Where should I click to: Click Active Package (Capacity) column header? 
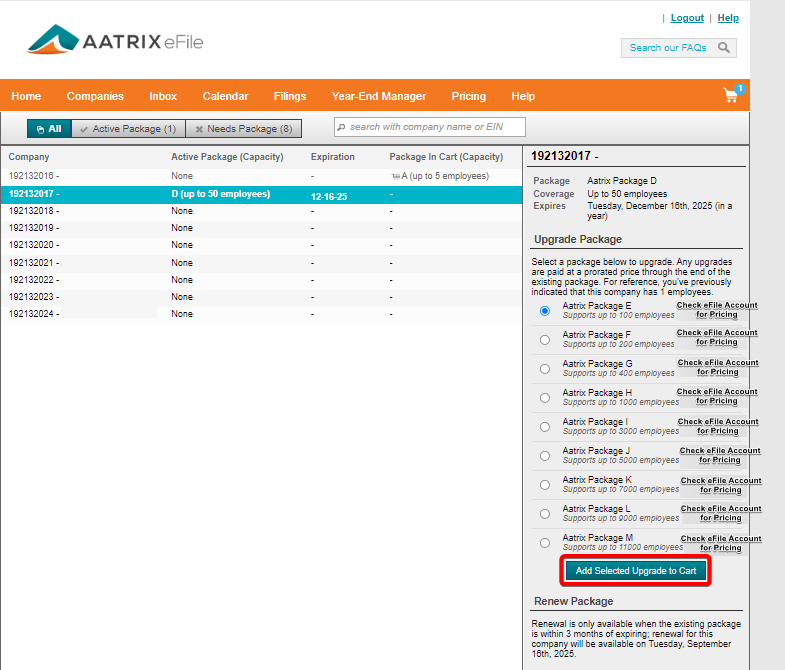227,157
